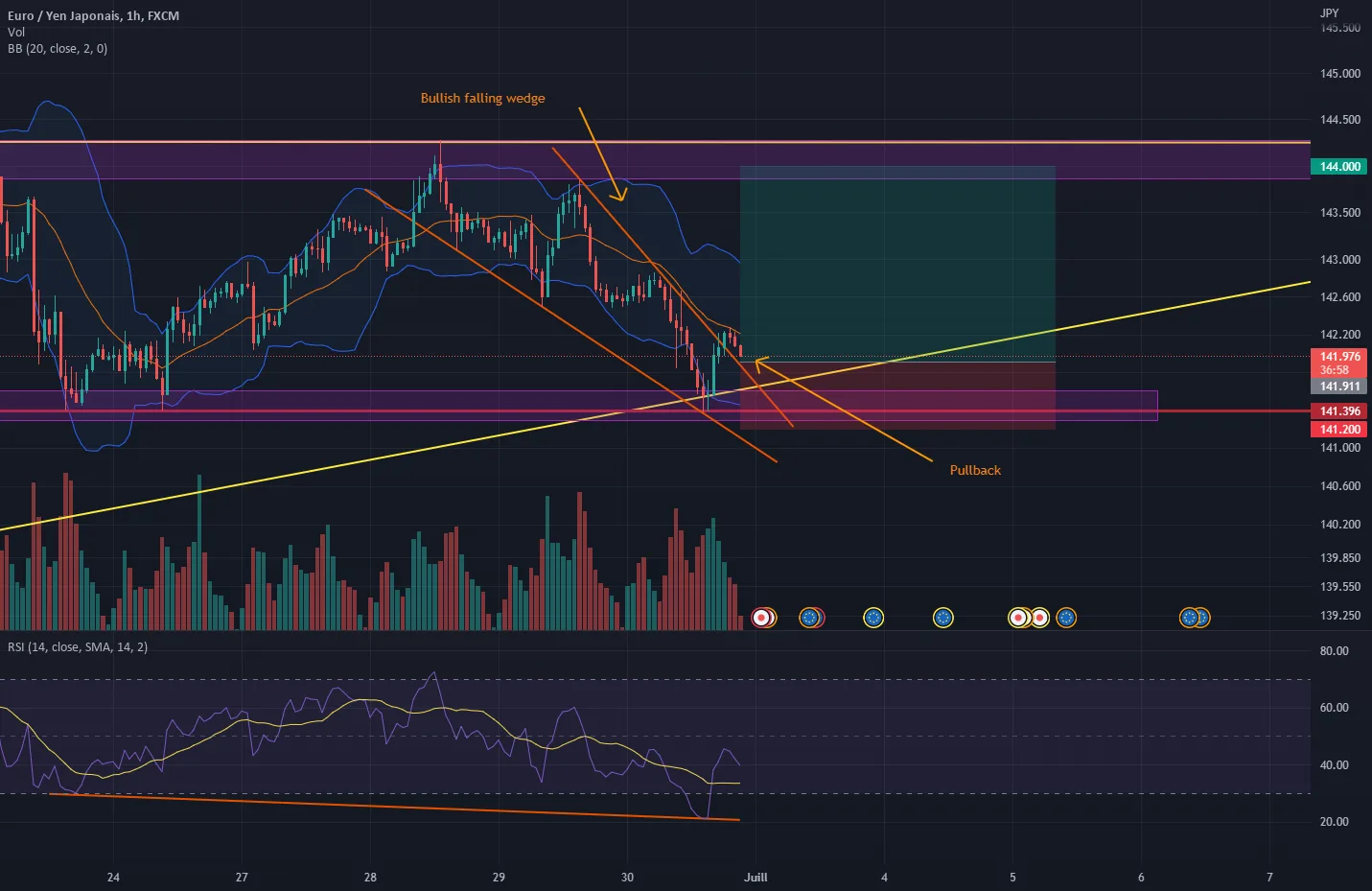The image size is (1372, 891).
Task: Click the red 141.396 horizontal line price label
Action: coord(1339,411)
